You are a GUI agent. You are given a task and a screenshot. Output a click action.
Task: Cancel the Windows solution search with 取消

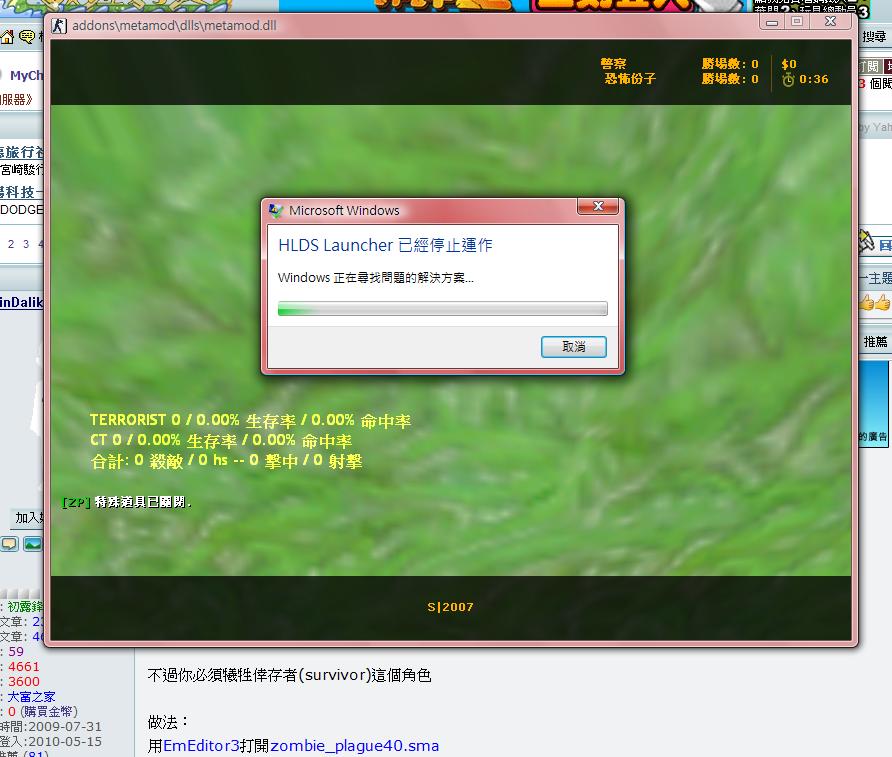point(573,347)
